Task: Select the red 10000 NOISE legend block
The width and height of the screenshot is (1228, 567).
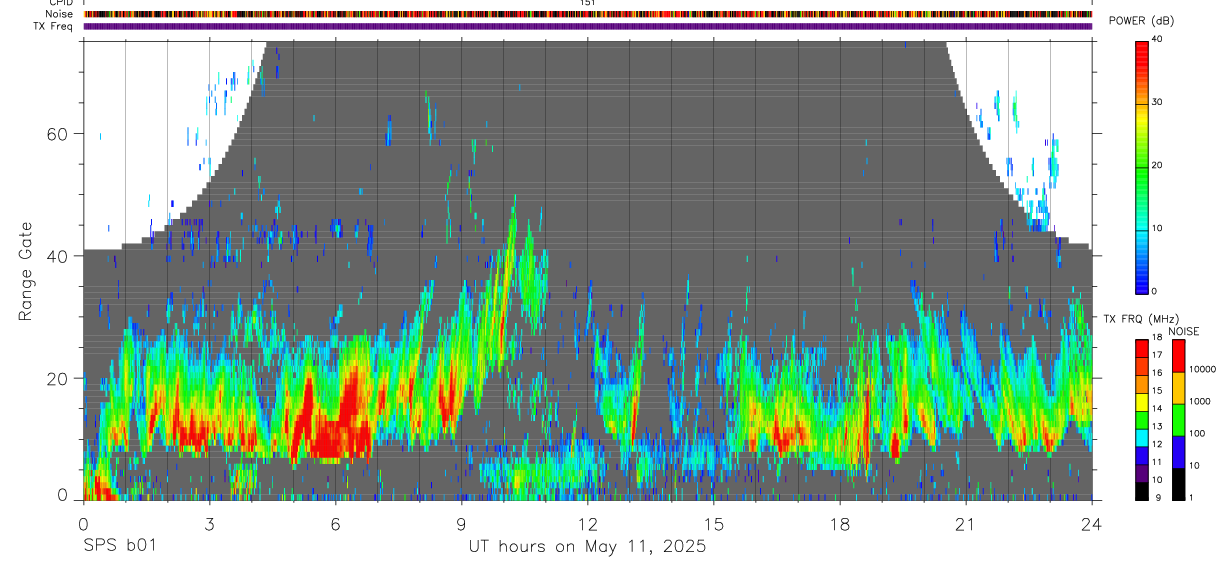Action: tap(1179, 356)
